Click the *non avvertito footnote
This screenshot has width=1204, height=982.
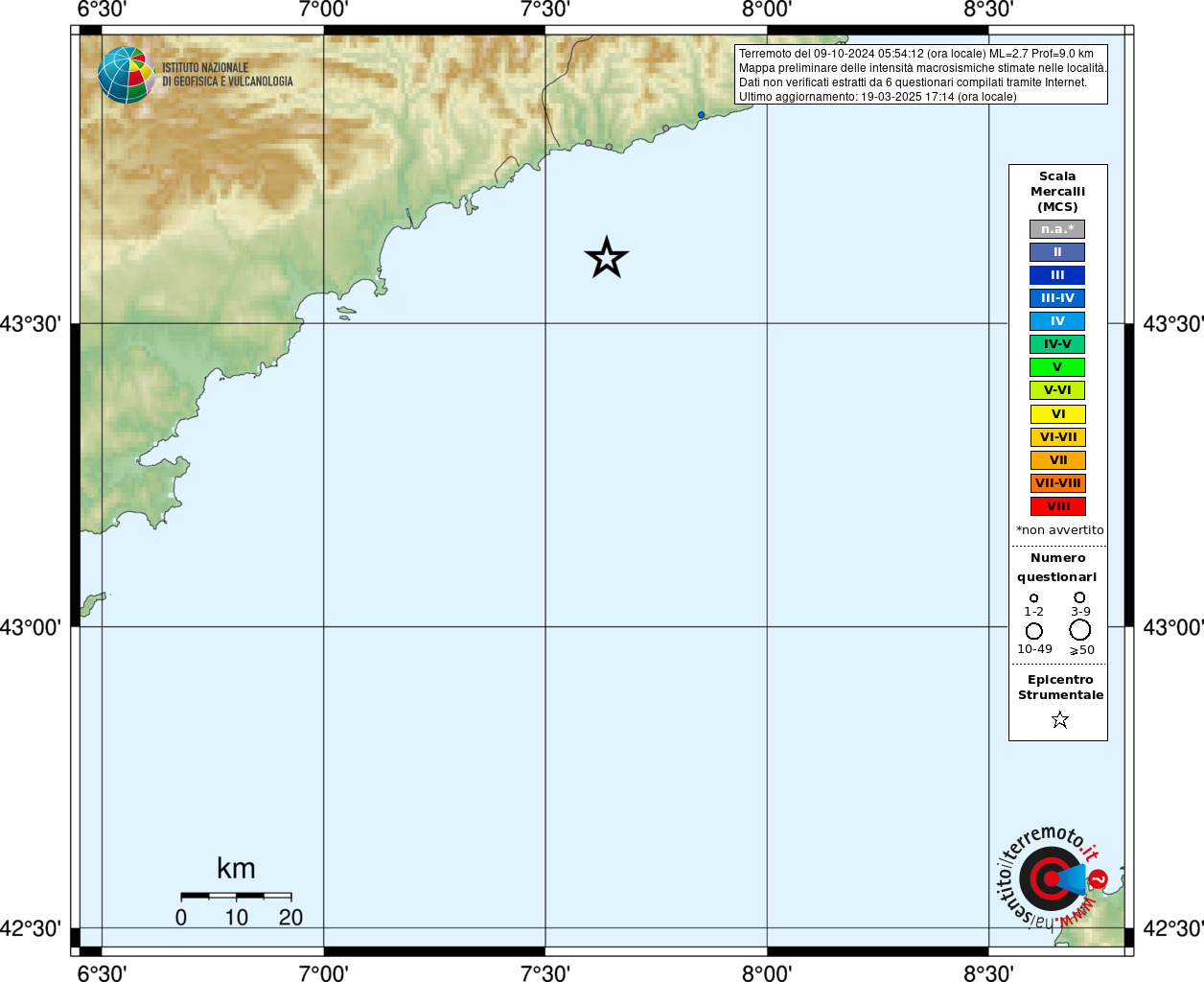(1059, 530)
